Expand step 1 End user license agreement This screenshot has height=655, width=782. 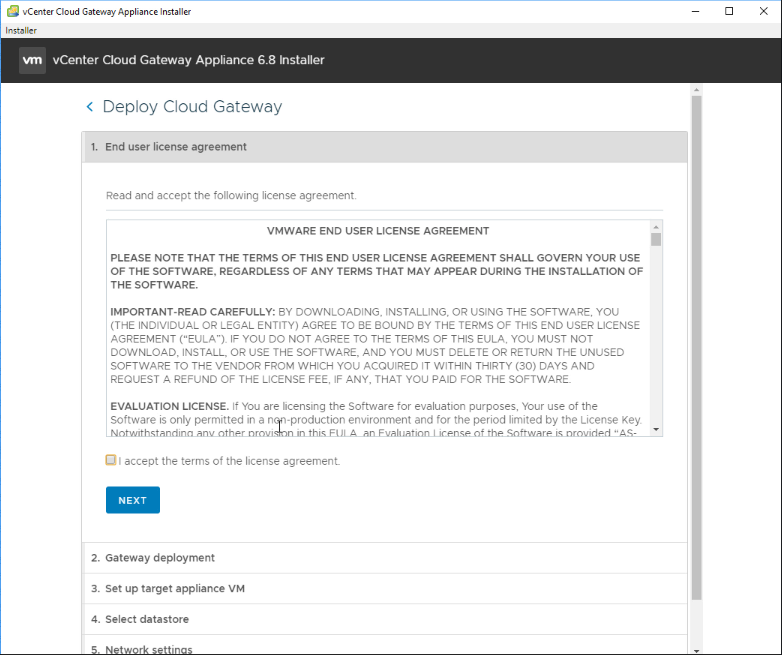pos(385,147)
